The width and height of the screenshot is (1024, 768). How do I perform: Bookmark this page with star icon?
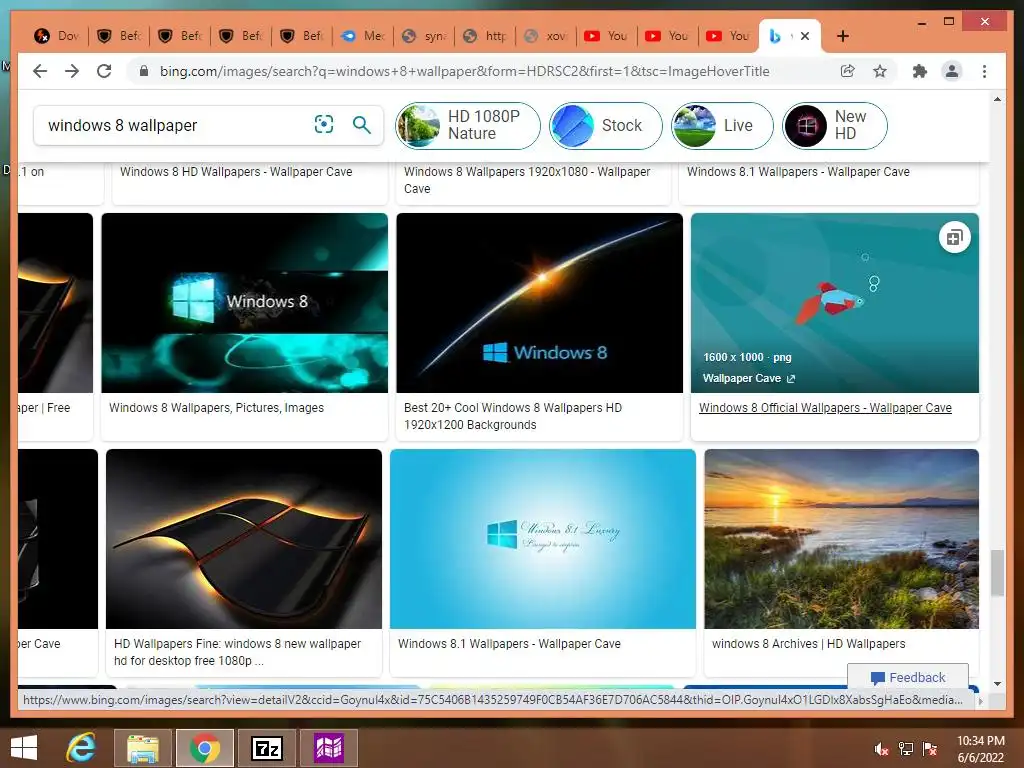(880, 71)
